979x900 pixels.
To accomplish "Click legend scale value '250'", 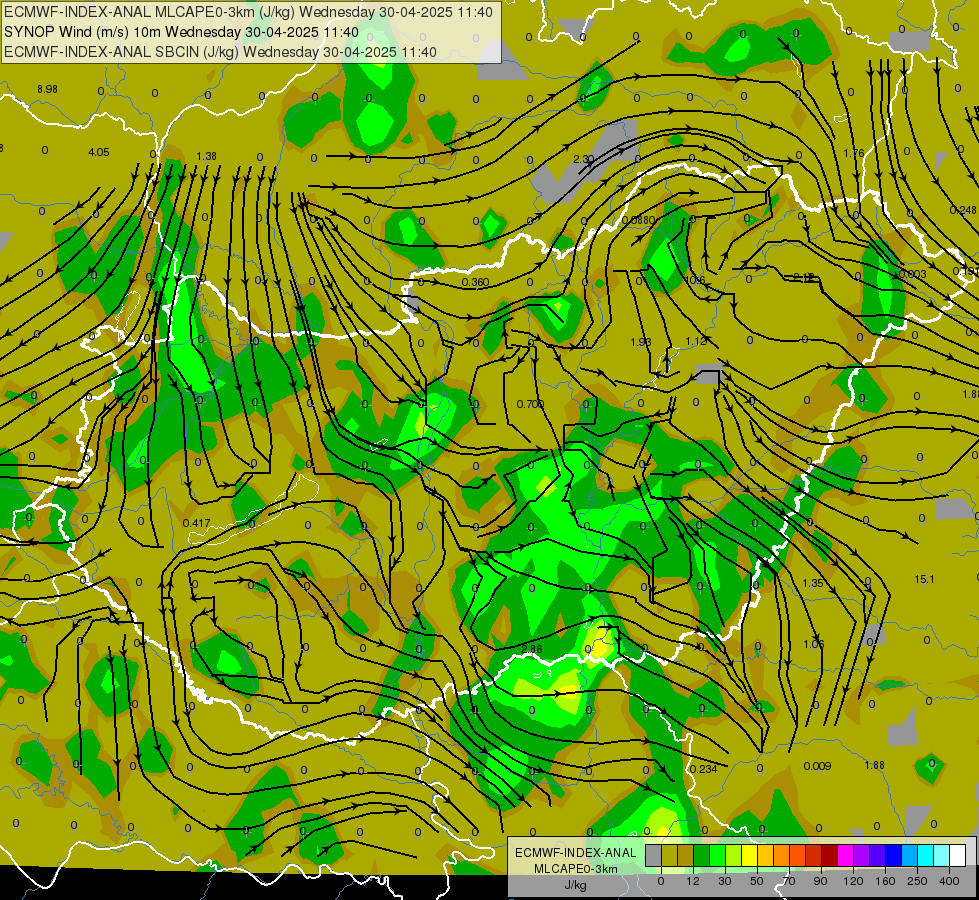I will 917,881.
